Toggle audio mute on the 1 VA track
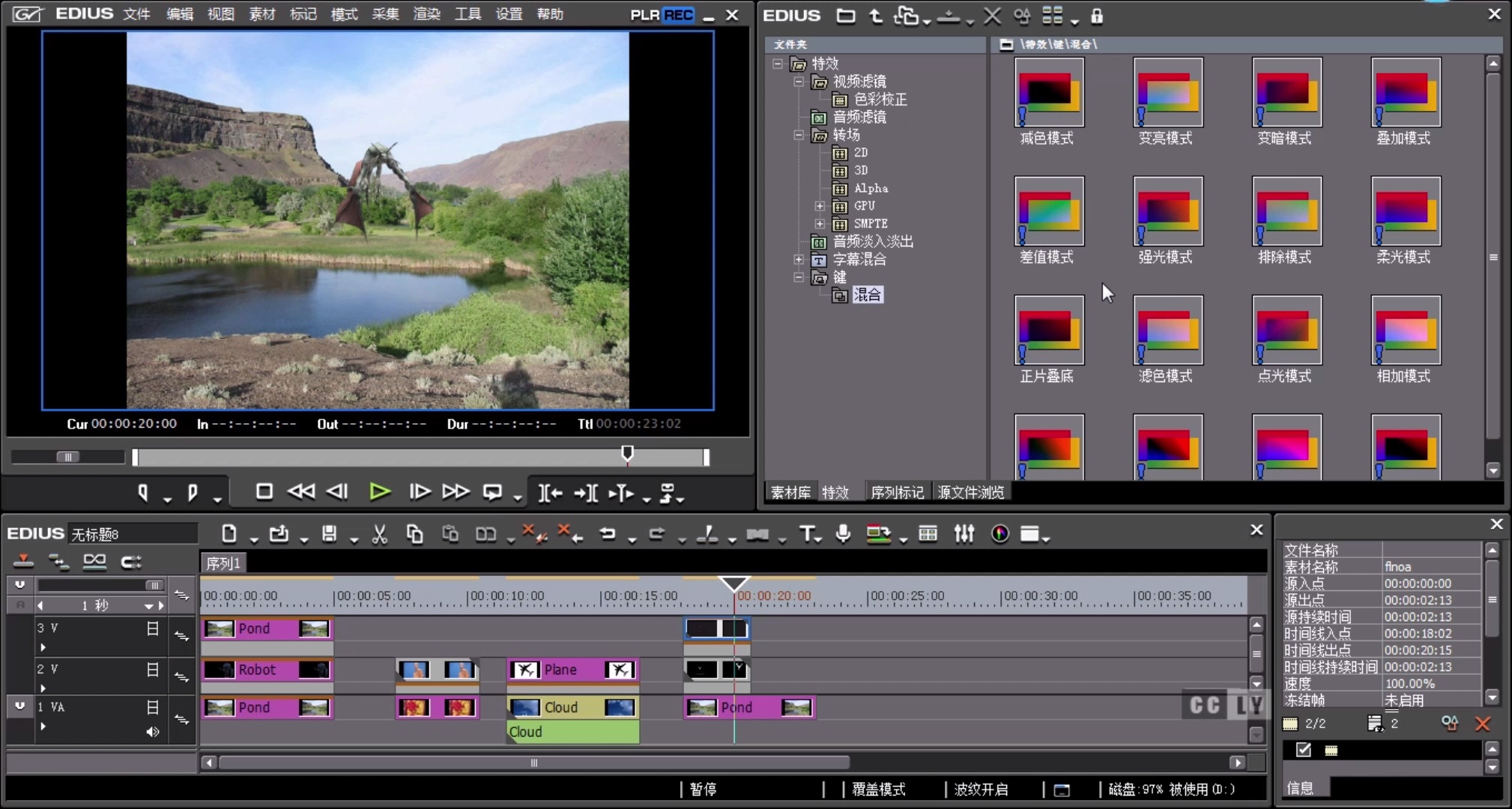Screen dimensions: 1512x809 pos(153,732)
